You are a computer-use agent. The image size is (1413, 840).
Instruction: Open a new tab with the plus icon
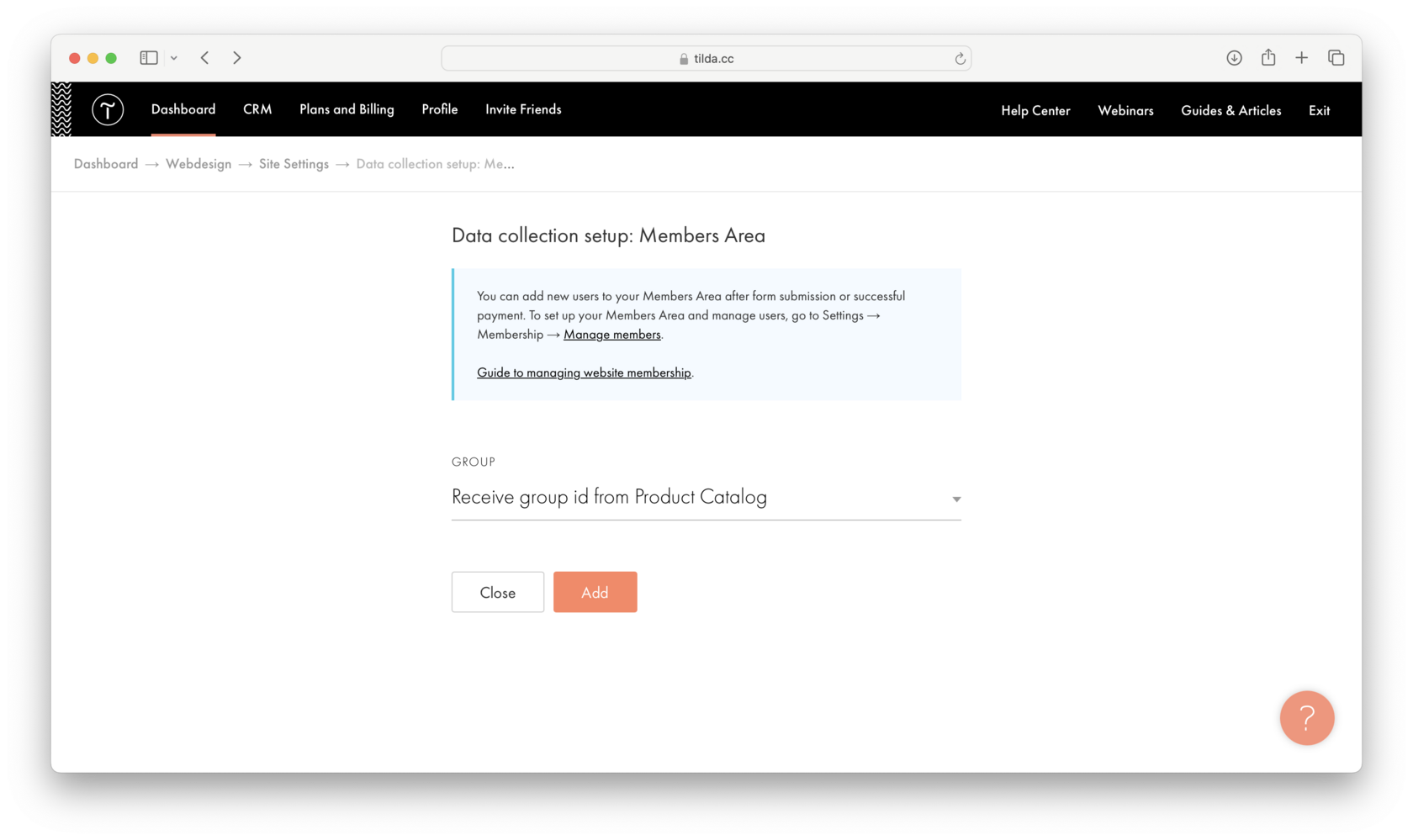tap(1301, 58)
